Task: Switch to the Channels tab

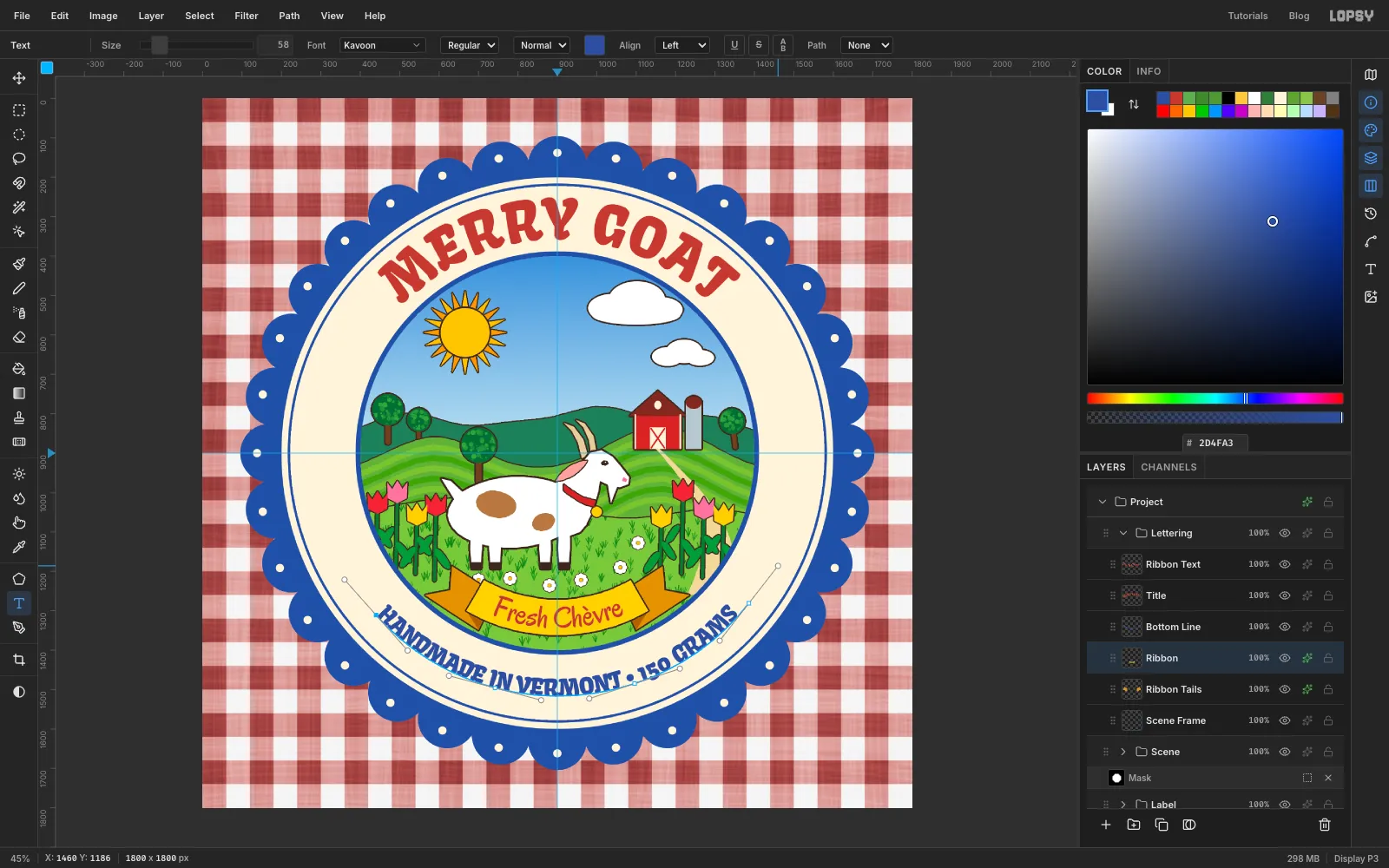Action: point(1168,467)
